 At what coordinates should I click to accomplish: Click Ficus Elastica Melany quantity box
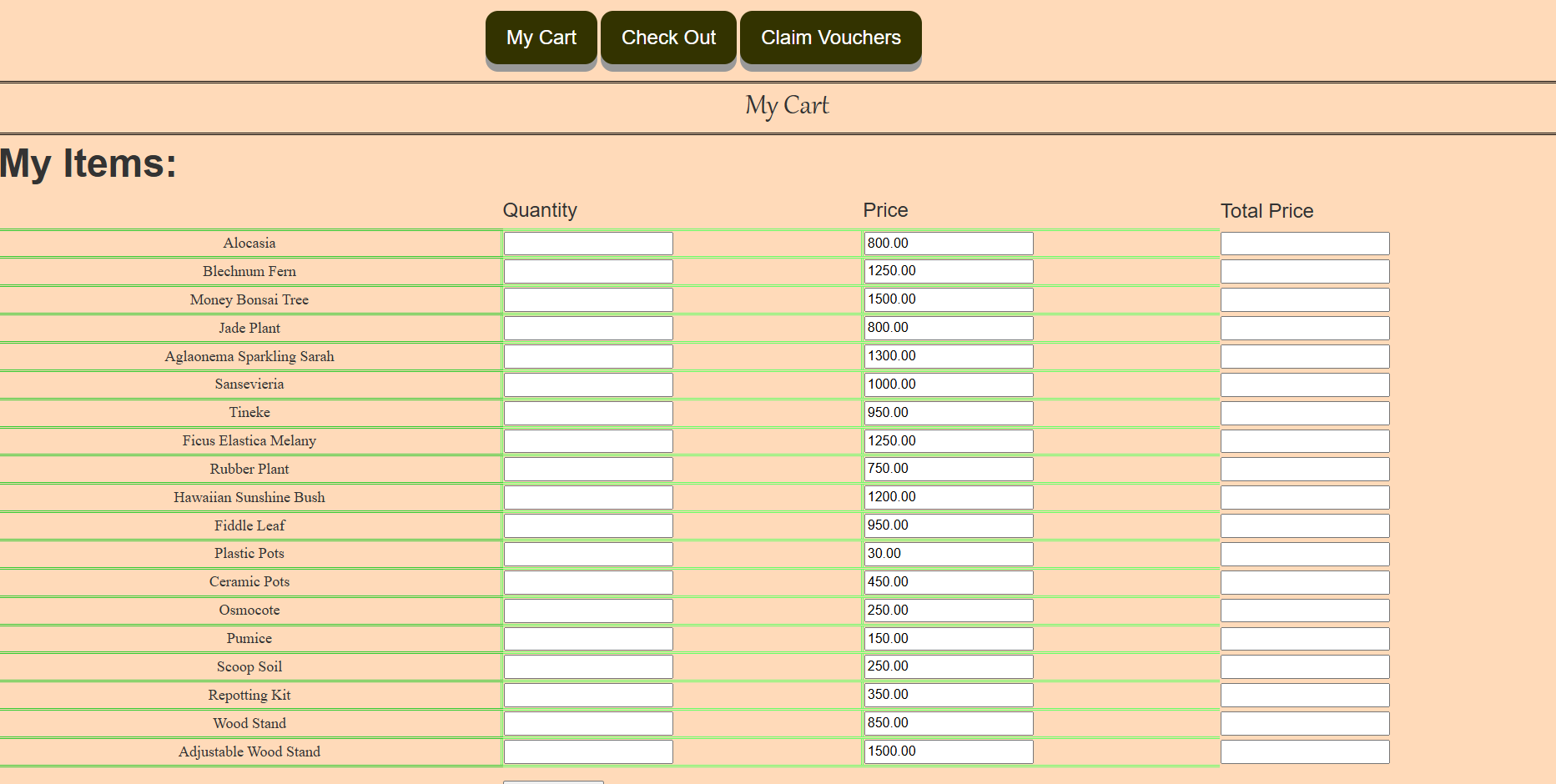(588, 441)
